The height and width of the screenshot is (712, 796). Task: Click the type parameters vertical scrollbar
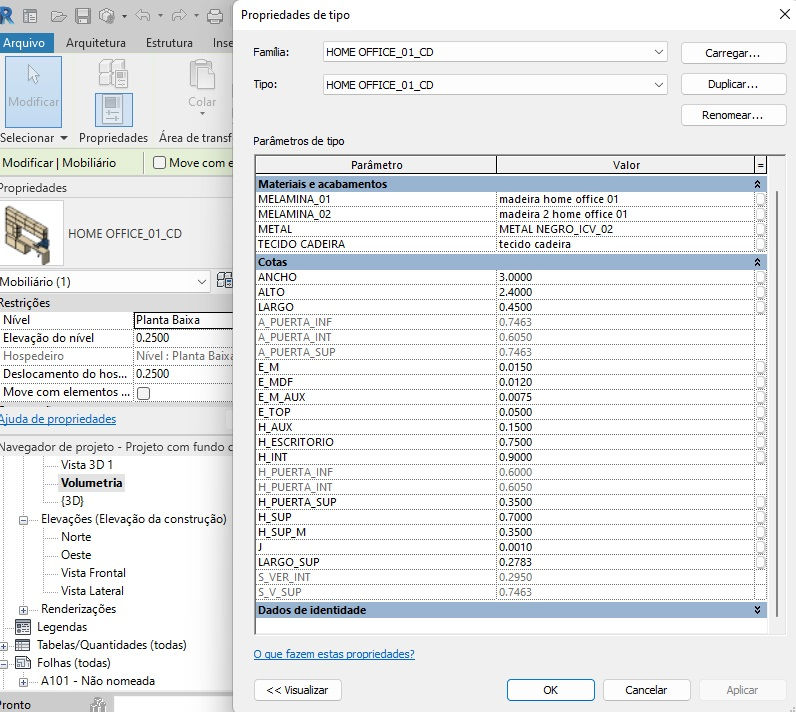pos(777,403)
